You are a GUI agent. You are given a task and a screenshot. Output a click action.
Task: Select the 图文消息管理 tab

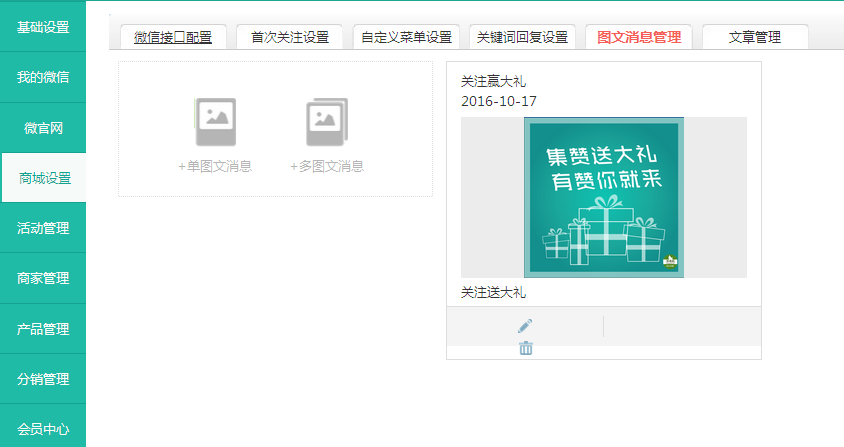(638, 37)
